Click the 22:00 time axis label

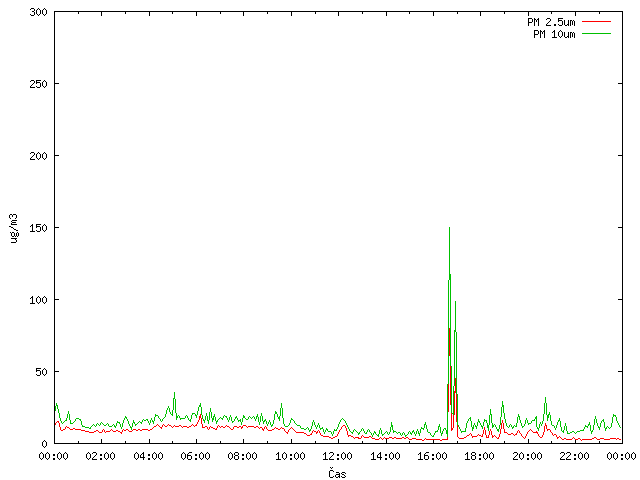pos(574,456)
